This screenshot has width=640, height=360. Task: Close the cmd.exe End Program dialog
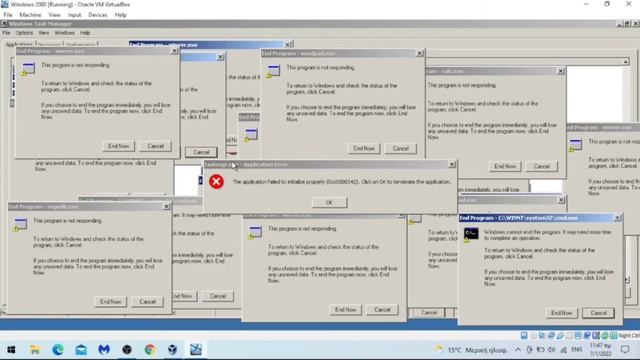618,218
